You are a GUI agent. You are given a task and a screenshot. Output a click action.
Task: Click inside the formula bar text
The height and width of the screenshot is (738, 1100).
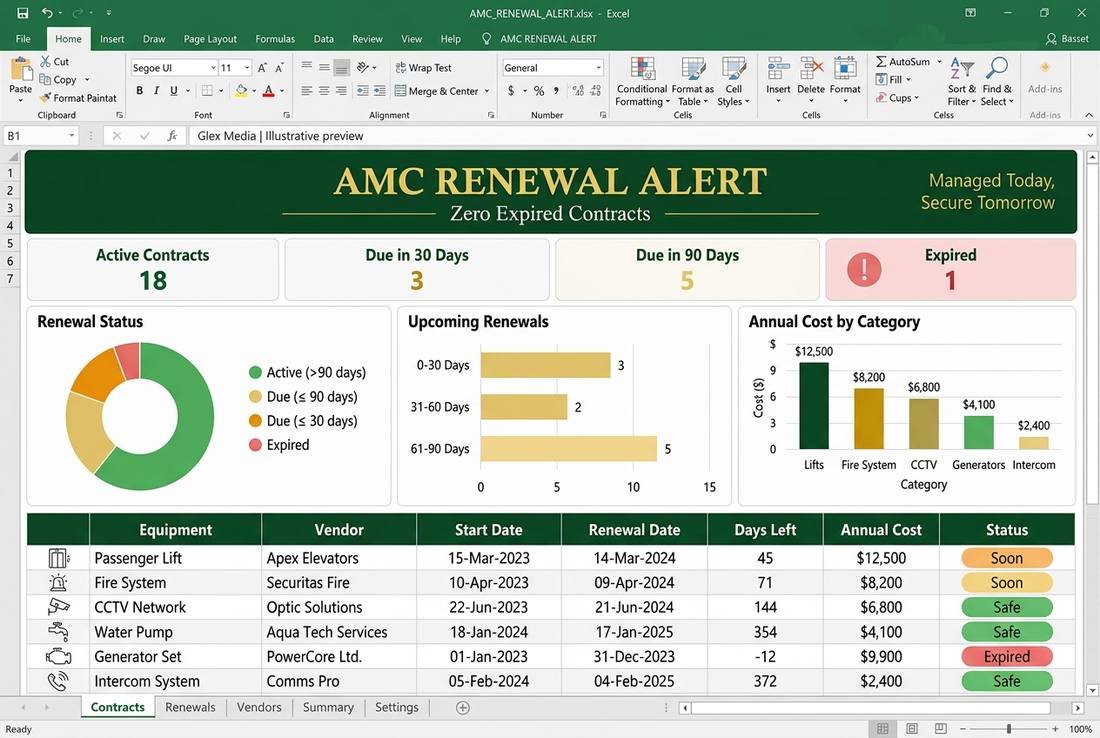281,136
